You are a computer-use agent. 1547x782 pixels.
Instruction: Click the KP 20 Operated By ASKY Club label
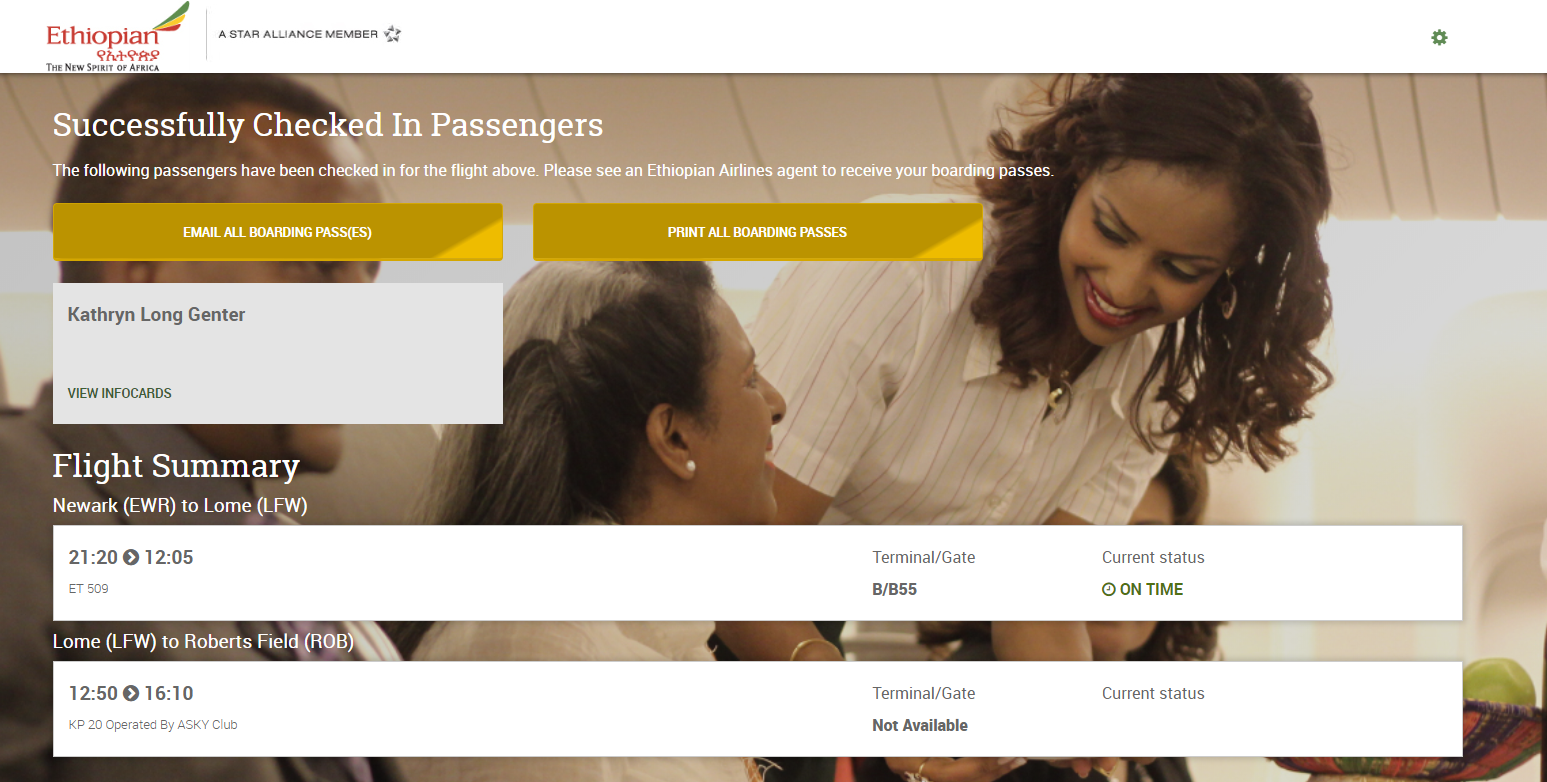(x=153, y=725)
